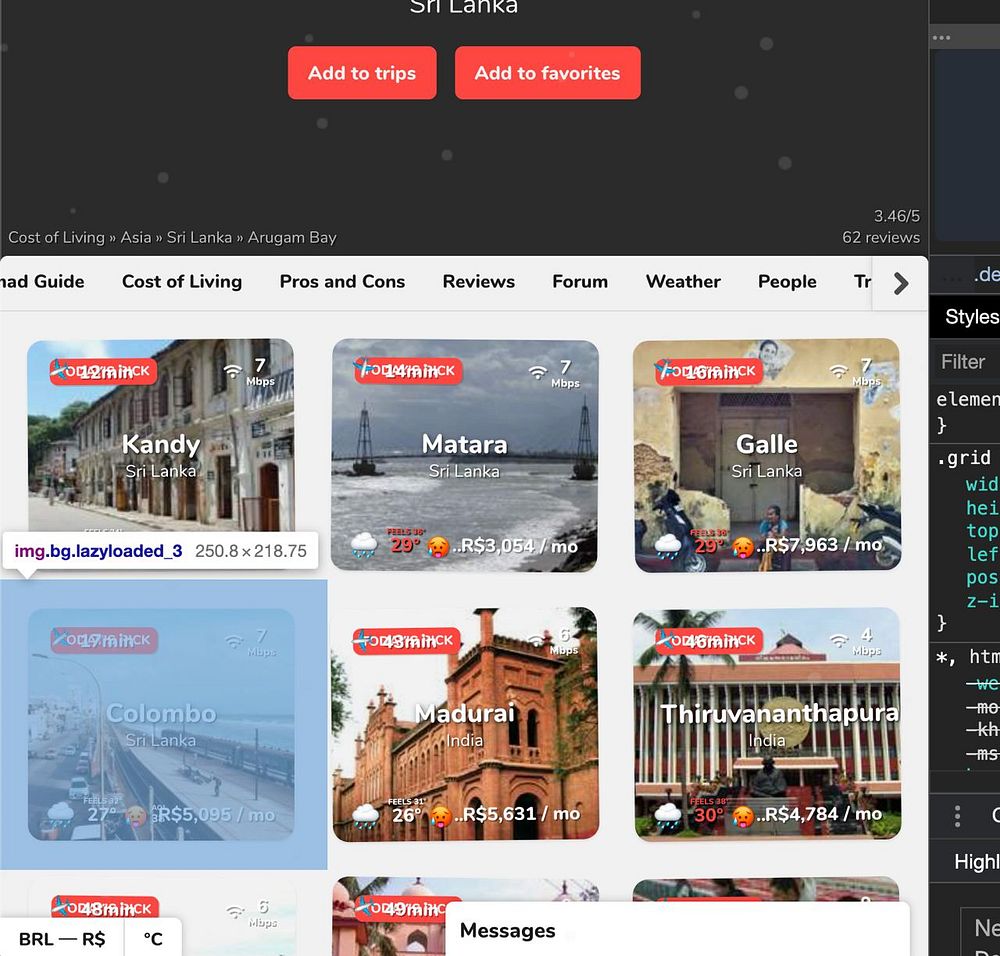Click the rain cloud icon on Thiruvananthapuram card
Screen dimensions: 1000x956
tap(668, 815)
